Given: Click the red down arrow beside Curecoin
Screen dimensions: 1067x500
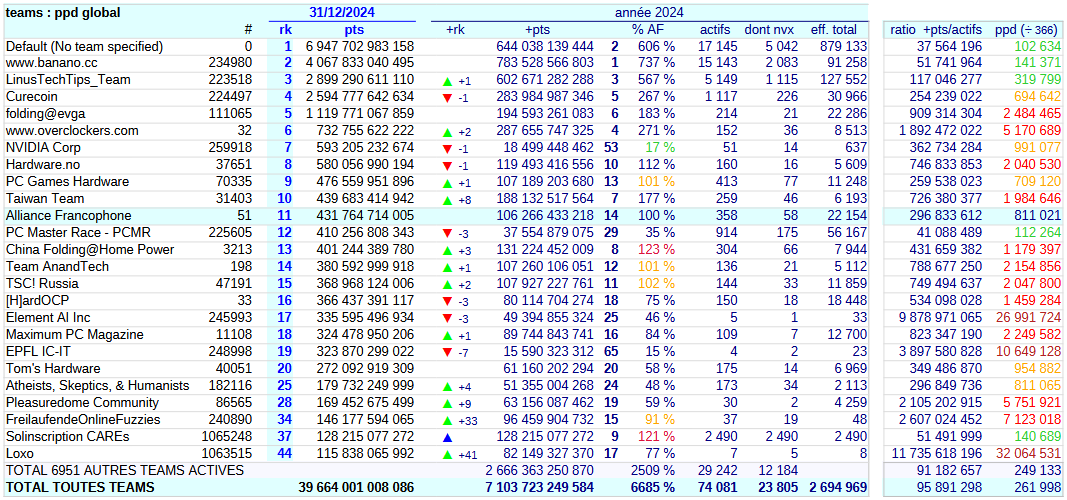Looking at the screenshot, I should coord(447,97).
